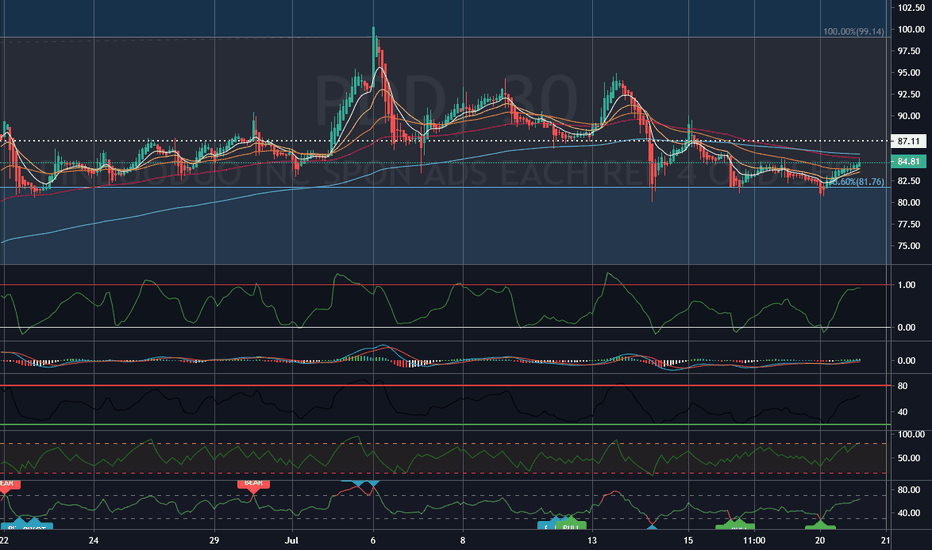This screenshot has height=550, width=932.
Task: Click the '11:00' time label on the axis
Action: 754,540
